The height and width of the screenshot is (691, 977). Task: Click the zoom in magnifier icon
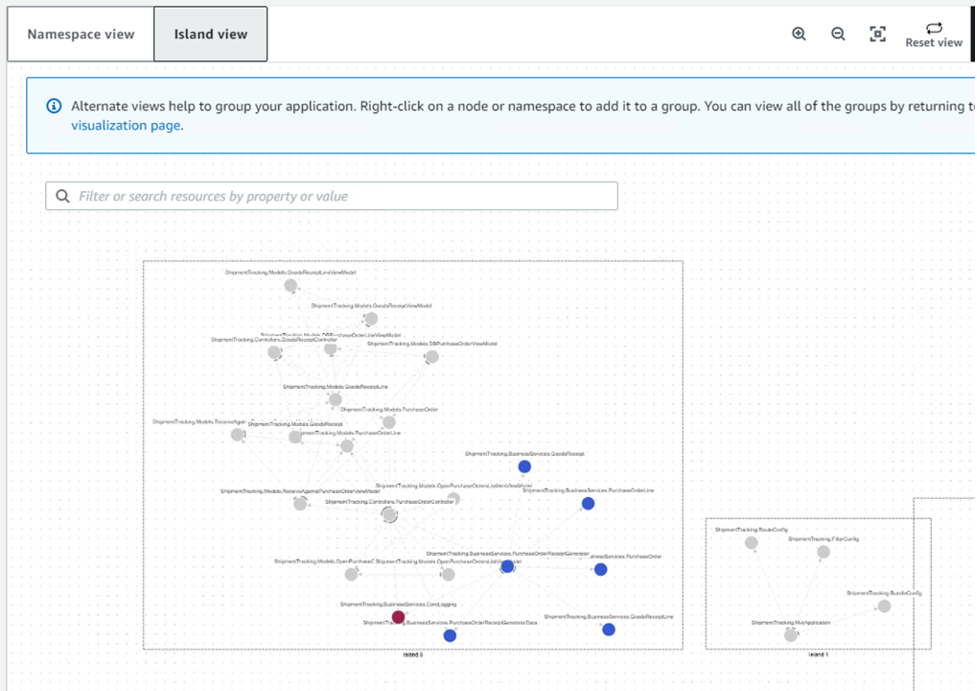click(x=799, y=33)
